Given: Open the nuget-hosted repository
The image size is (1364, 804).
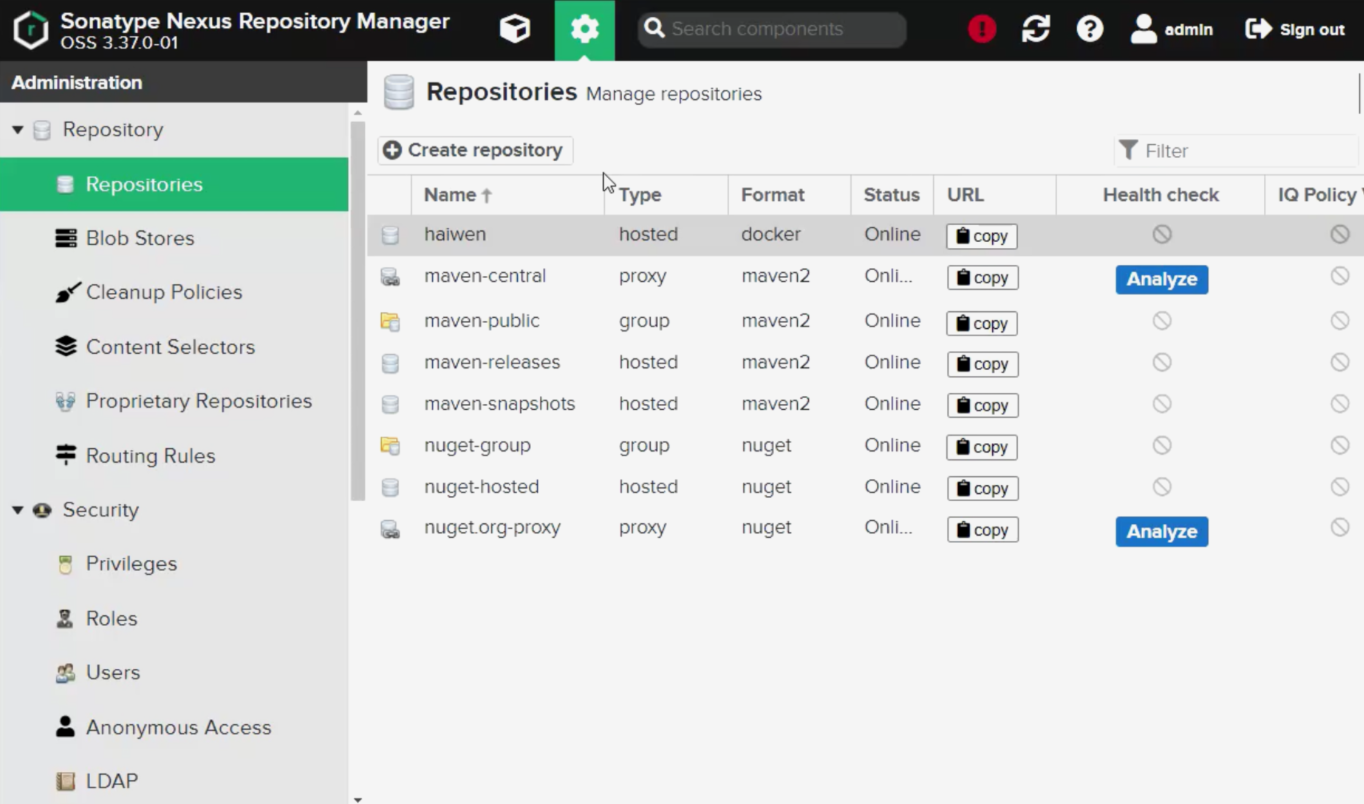Looking at the screenshot, I should point(865,487).
